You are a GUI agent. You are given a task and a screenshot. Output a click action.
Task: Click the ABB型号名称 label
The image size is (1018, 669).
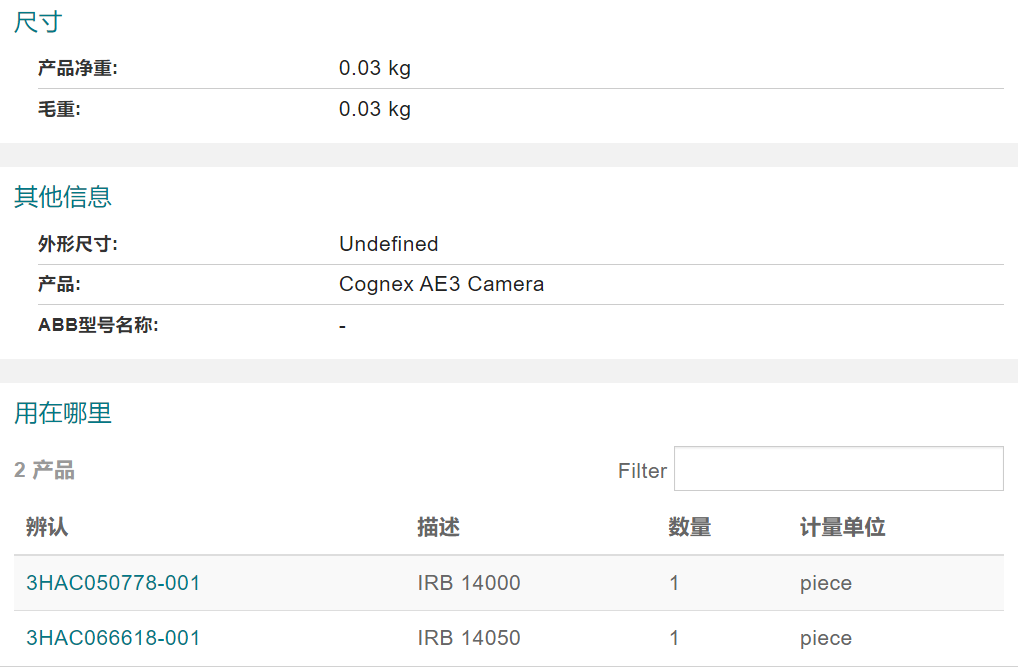(98, 325)
